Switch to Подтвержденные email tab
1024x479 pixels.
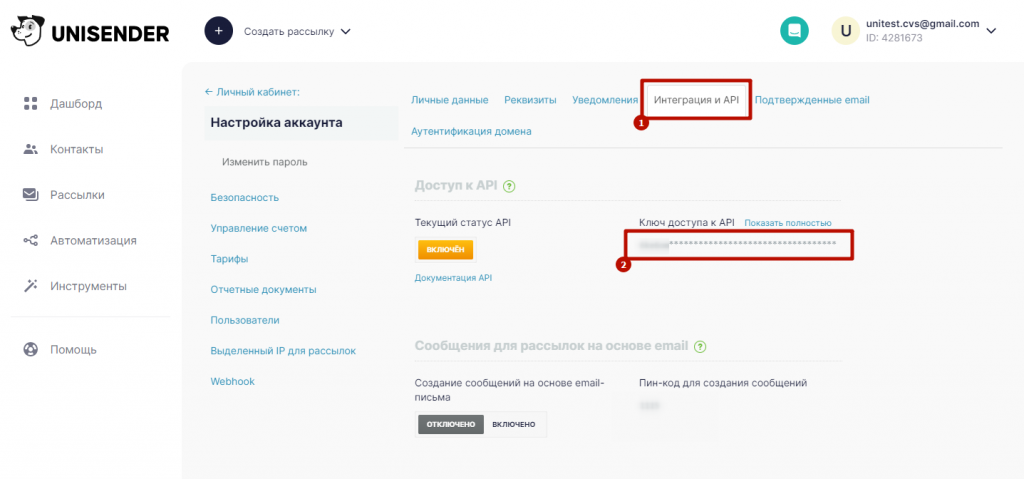[812, 100]
